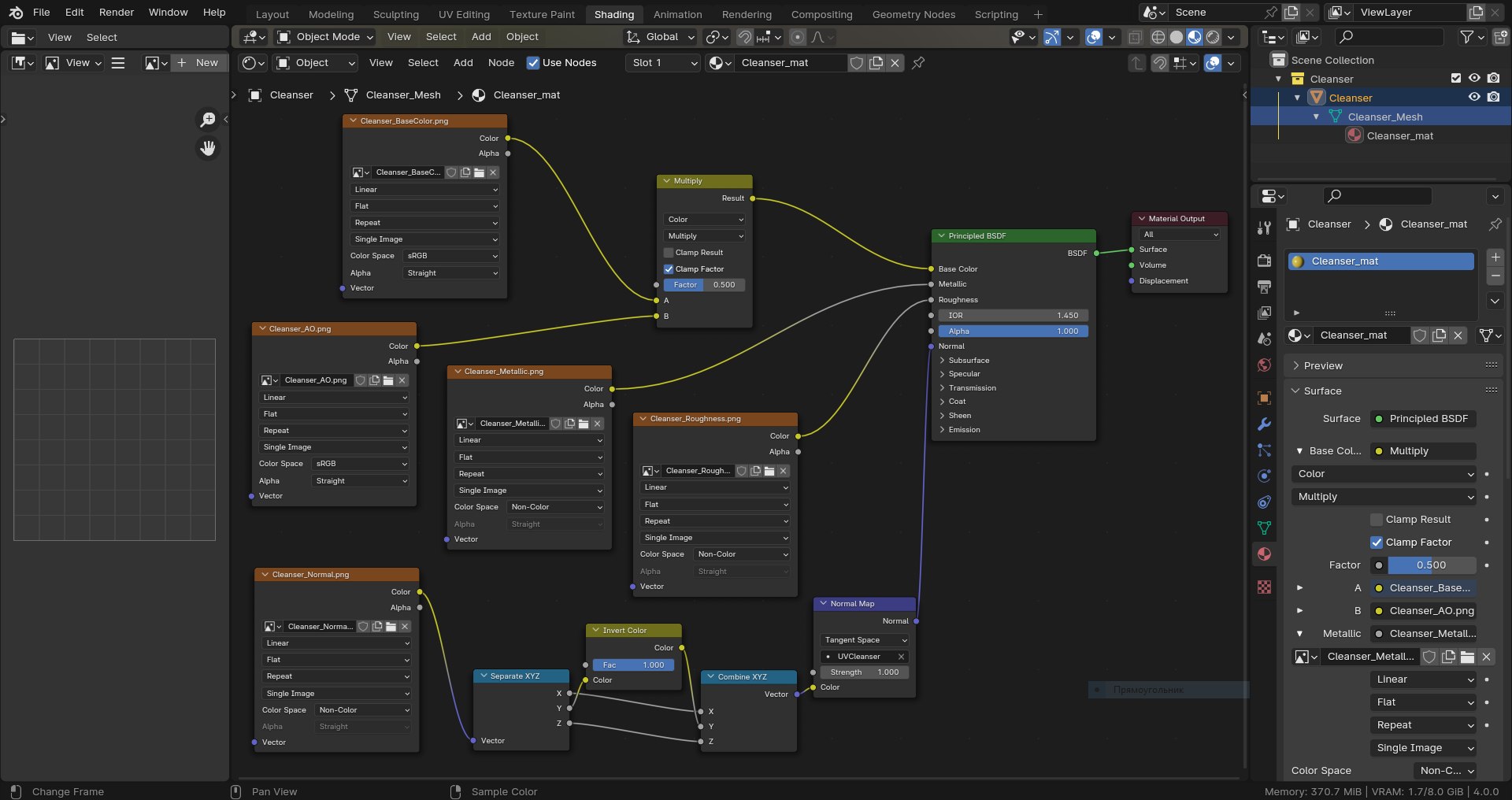Image resolution: width=1512 pixels, height=800 pixels.
Task: Click the New image button
Action: point(199,63)
